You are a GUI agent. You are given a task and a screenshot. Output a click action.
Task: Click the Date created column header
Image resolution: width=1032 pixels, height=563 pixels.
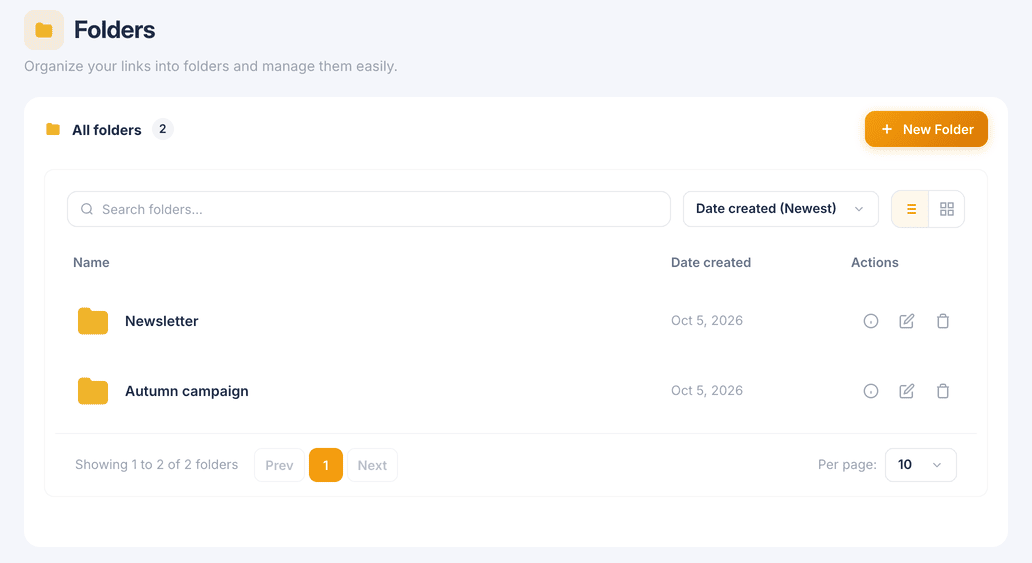[x=711, y=262]
